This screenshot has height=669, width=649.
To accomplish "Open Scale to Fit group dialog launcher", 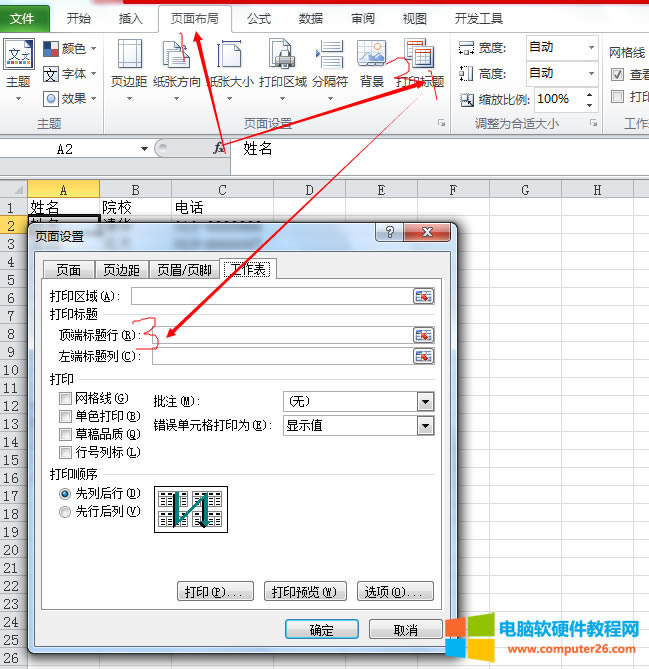I will tap(593, 123).
